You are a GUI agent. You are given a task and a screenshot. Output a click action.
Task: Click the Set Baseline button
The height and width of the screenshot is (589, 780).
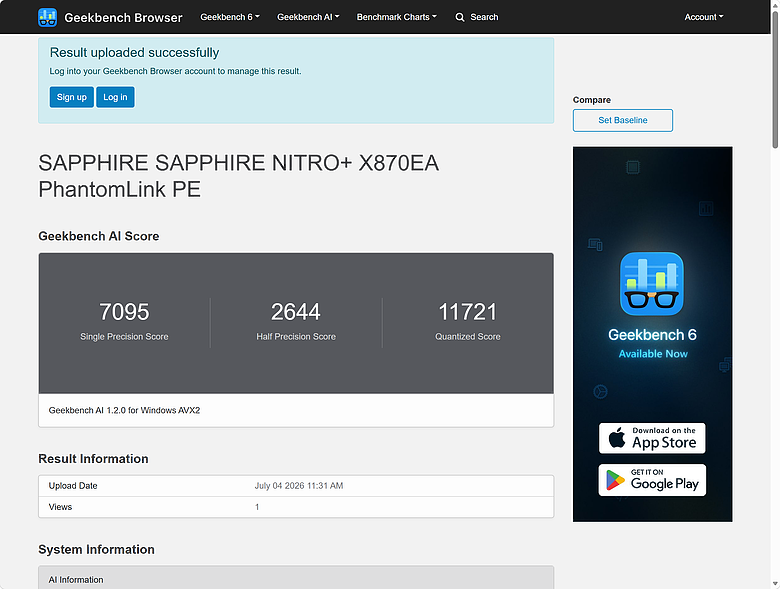coord(623,120)
